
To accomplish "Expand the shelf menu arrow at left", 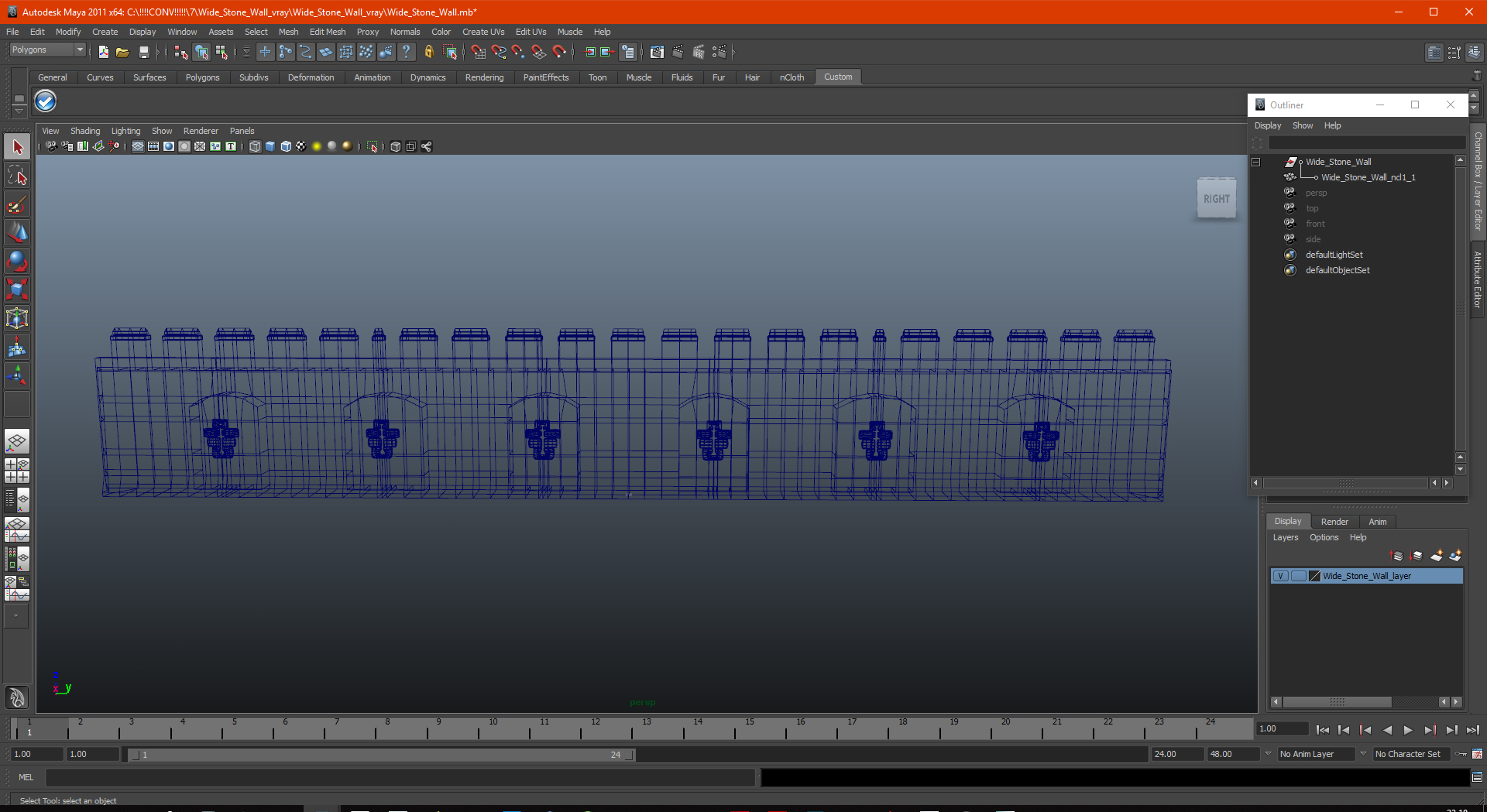I will click(19, 111).
